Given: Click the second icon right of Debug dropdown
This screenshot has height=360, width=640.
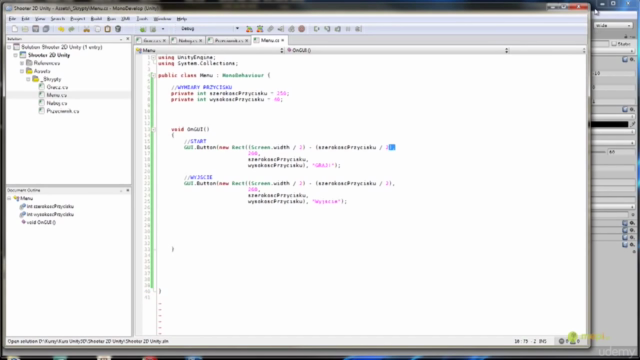Looking at the screenshot, I should coord(260,29).
